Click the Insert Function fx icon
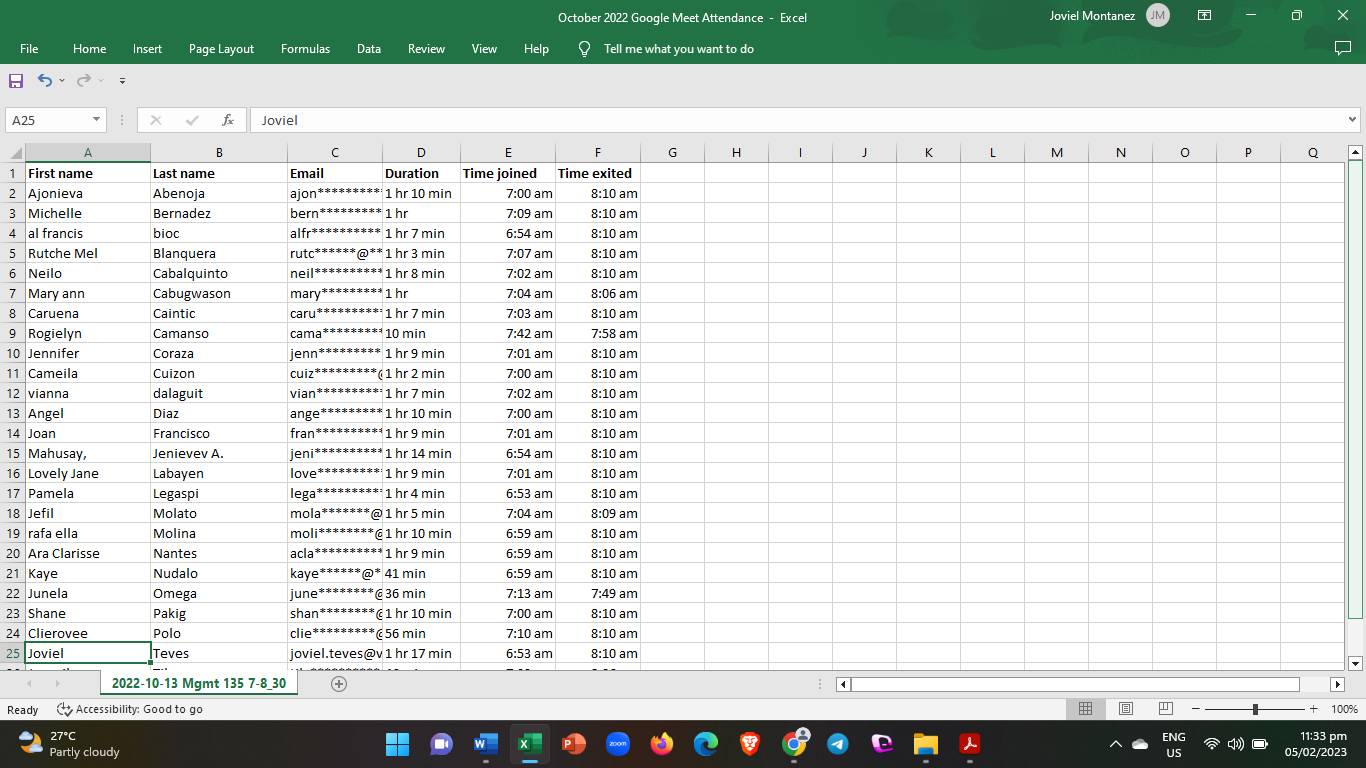Image resolution: width=1366 pixels, height=768 pixels. [228, 120]
